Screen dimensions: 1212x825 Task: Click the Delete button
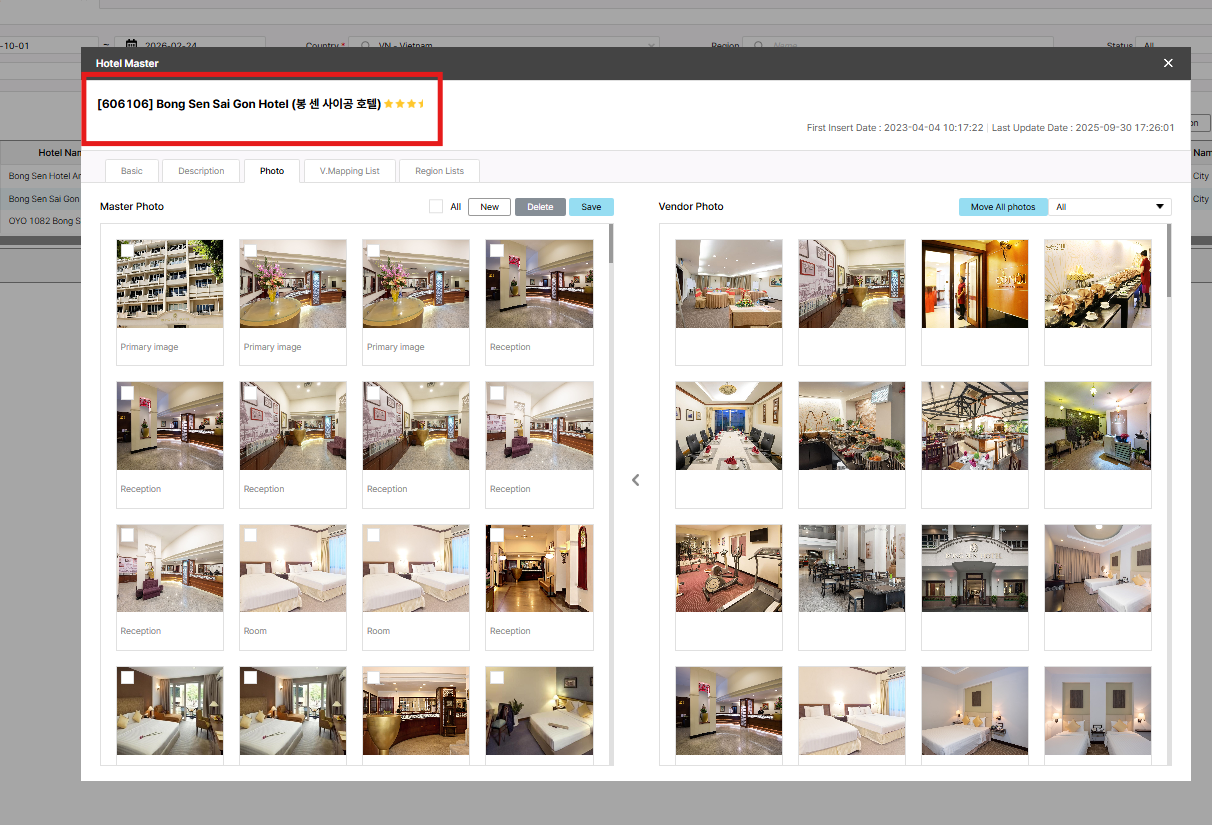click(540, 207)
